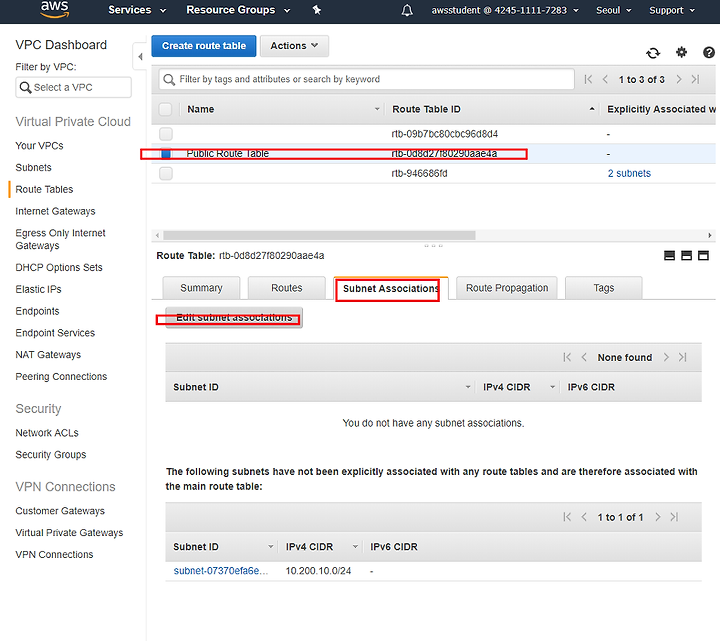Go to Internet Gateways in sidebar
The width and height of the screenshot is (720, 641).
point(55,211)
